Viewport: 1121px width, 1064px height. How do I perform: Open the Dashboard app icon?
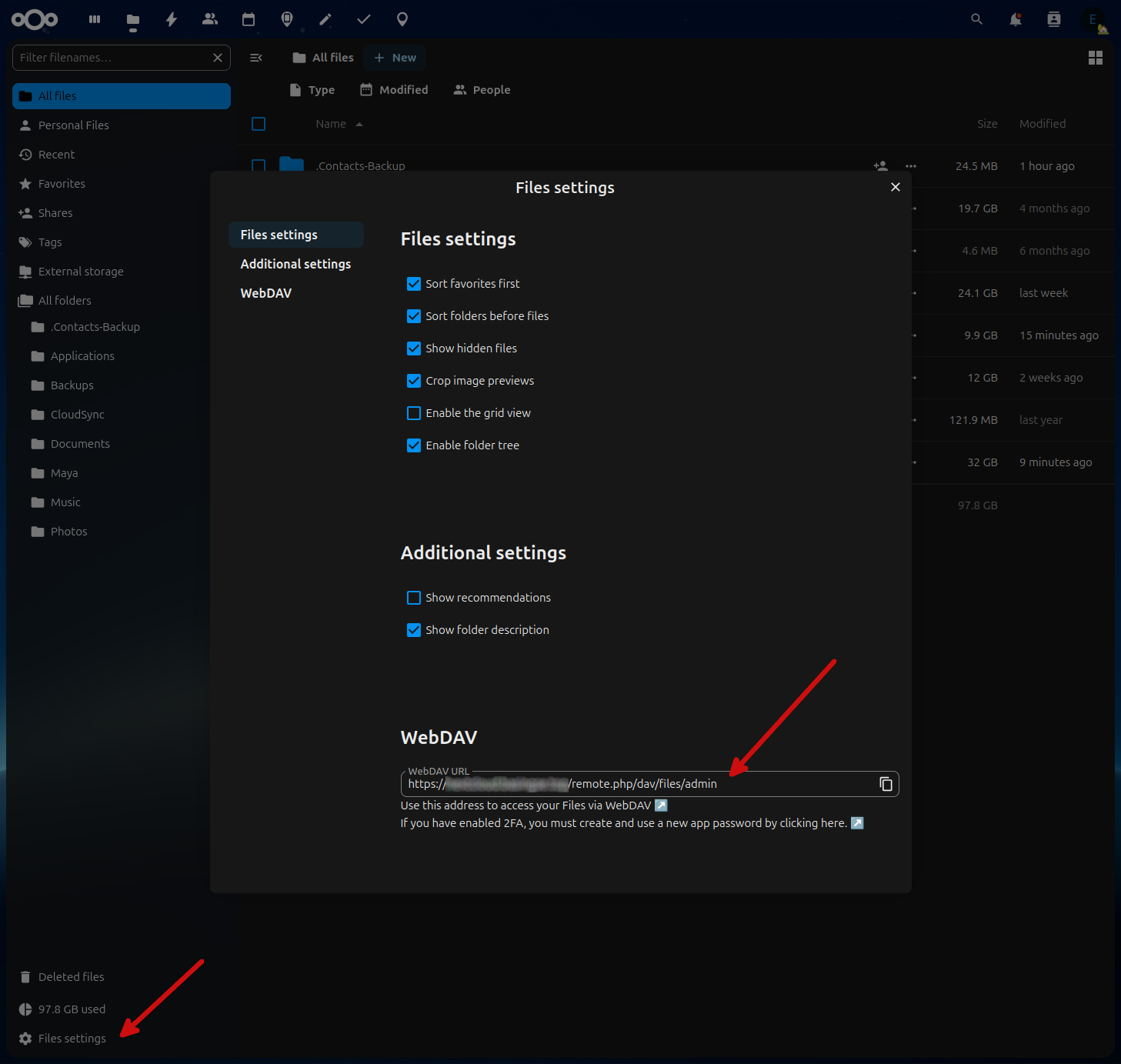click(95, 19)
